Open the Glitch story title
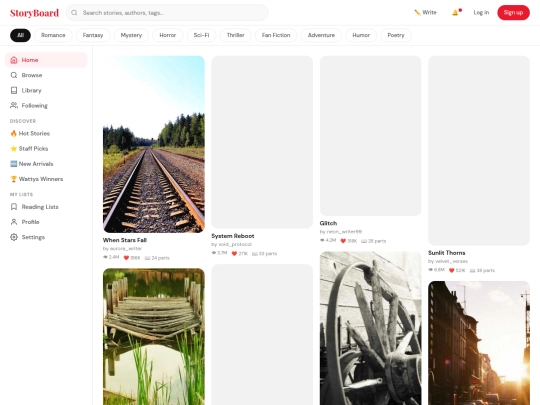 (328, 223)
